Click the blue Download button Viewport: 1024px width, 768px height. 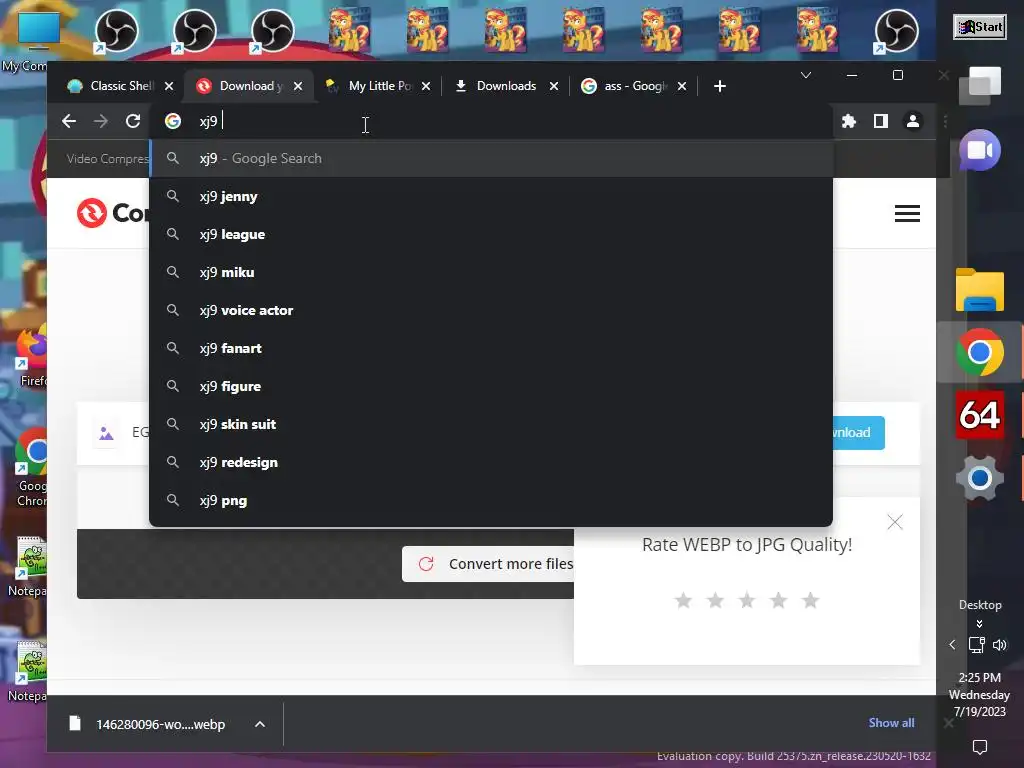pos(858,432)
